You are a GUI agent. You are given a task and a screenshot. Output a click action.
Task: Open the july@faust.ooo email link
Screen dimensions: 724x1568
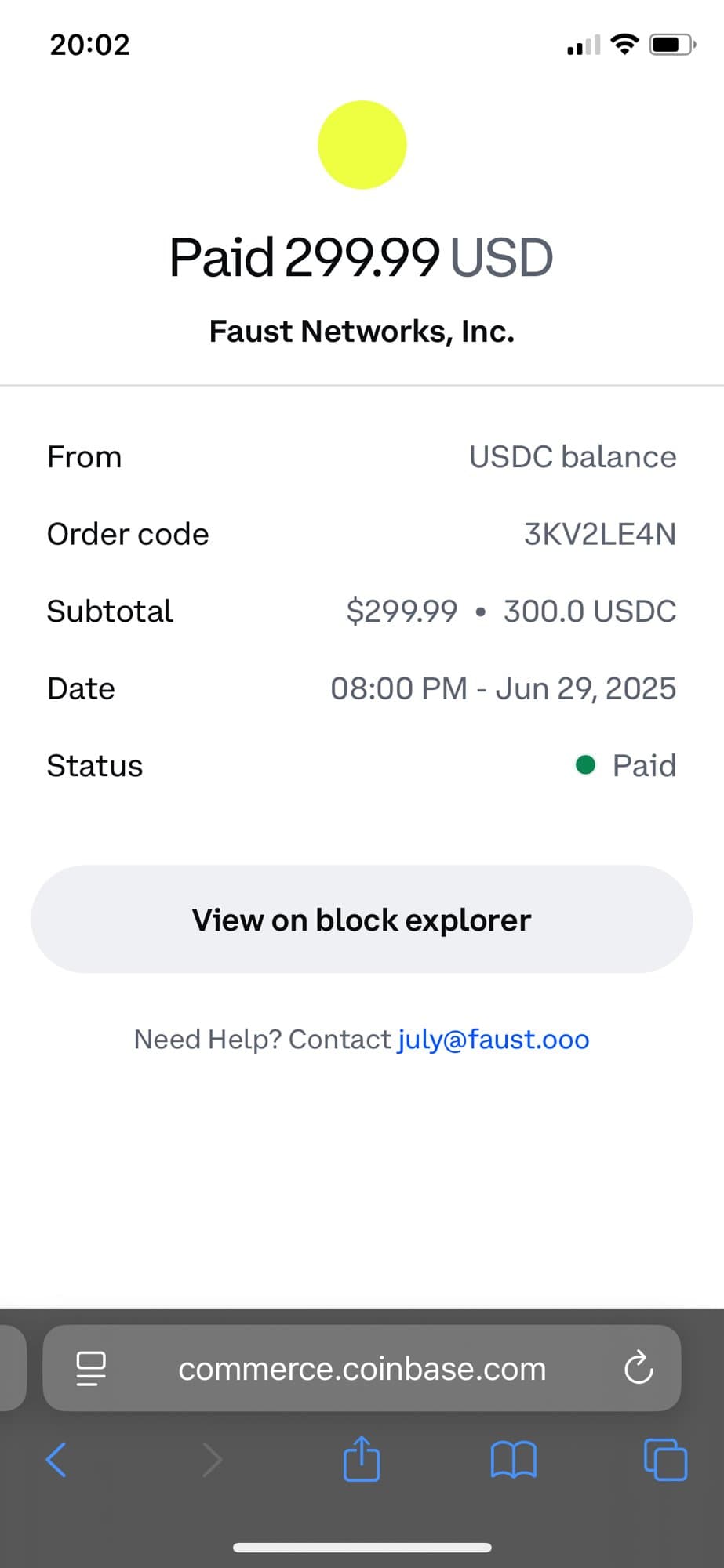[493, 1040]
